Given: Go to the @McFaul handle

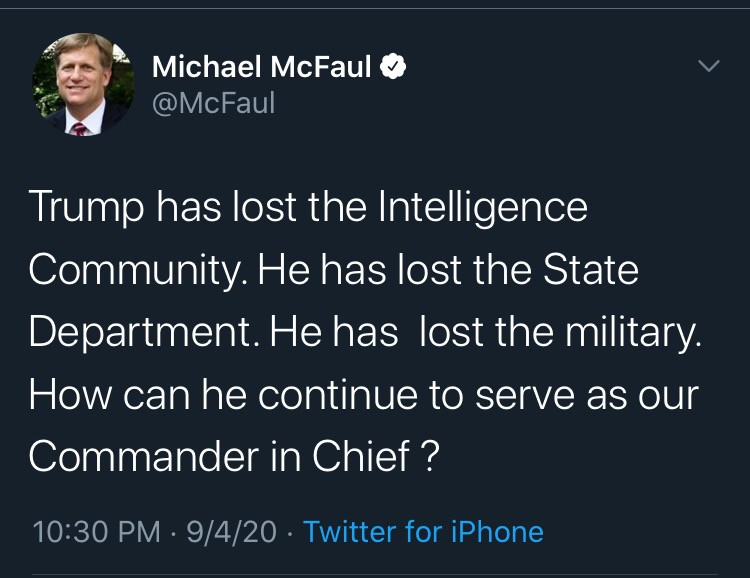Looking at the screenshot, I should 214,102.
